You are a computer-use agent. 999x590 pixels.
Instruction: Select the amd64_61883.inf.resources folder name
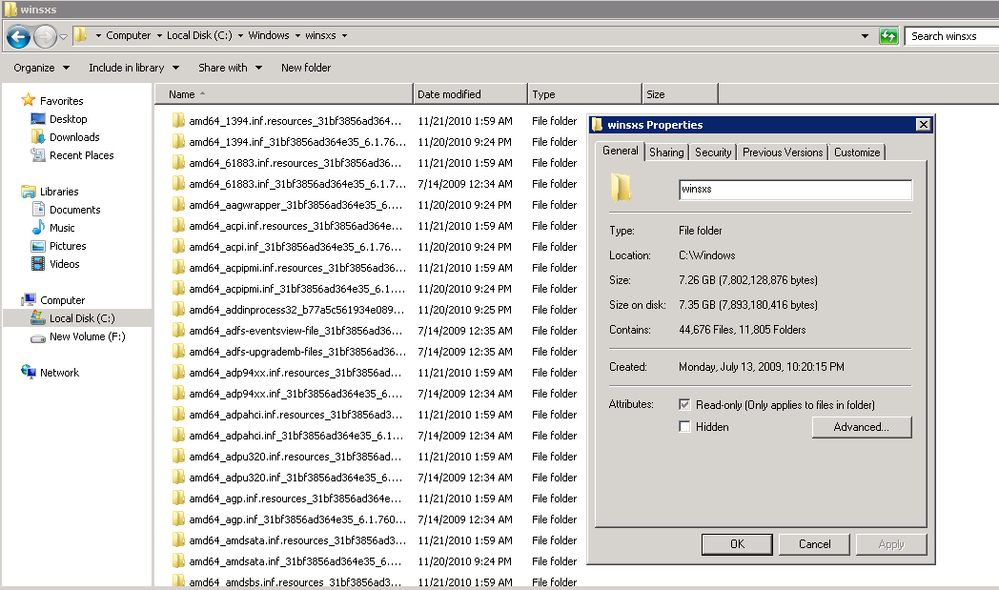(295, 163)
